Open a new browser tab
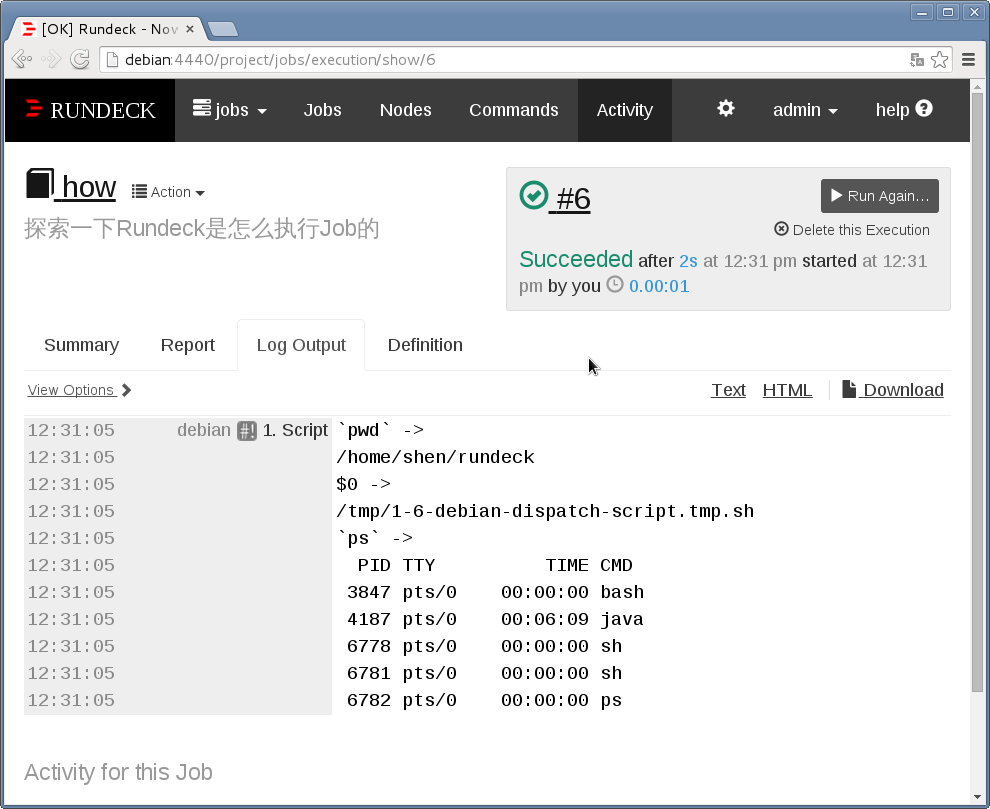 (222, 29)
